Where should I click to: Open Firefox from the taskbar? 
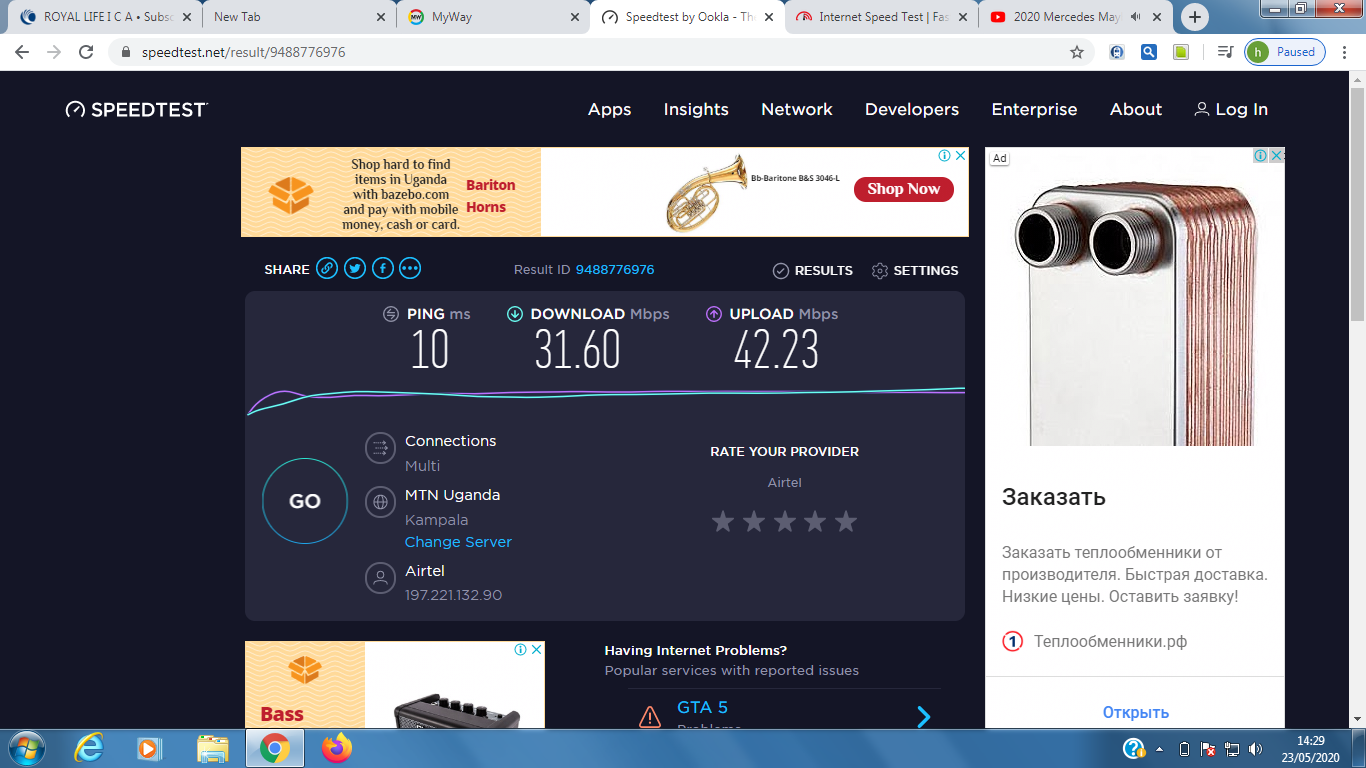point(337,748)
